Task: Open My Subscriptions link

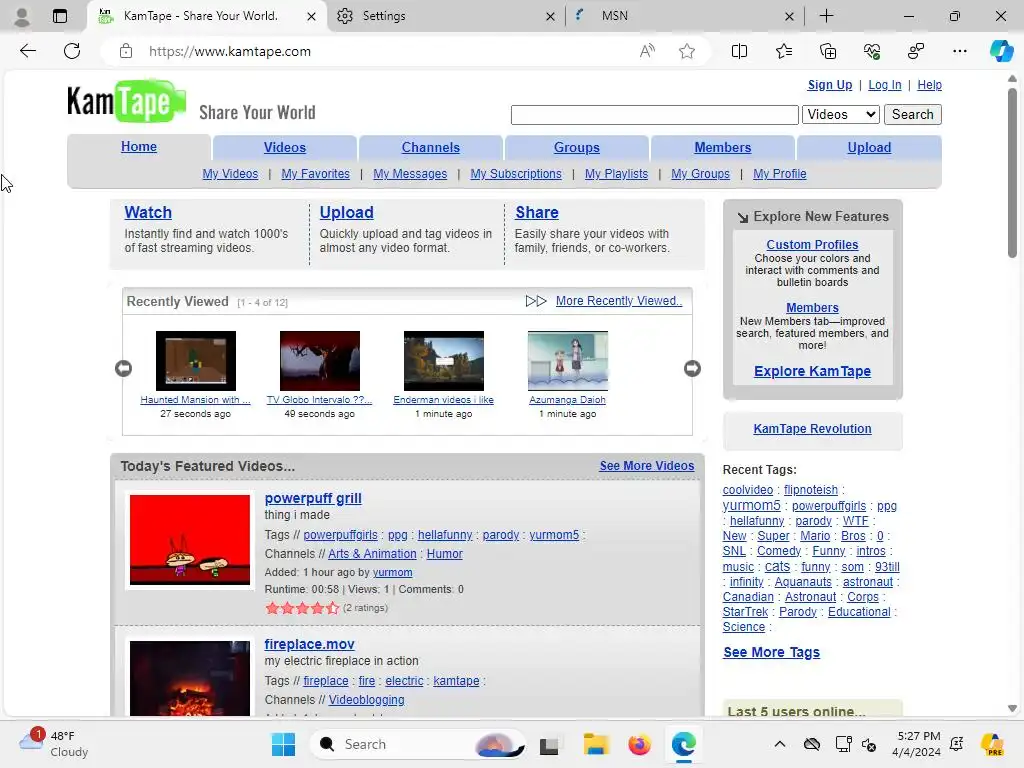Action: [x=516, y=174]
